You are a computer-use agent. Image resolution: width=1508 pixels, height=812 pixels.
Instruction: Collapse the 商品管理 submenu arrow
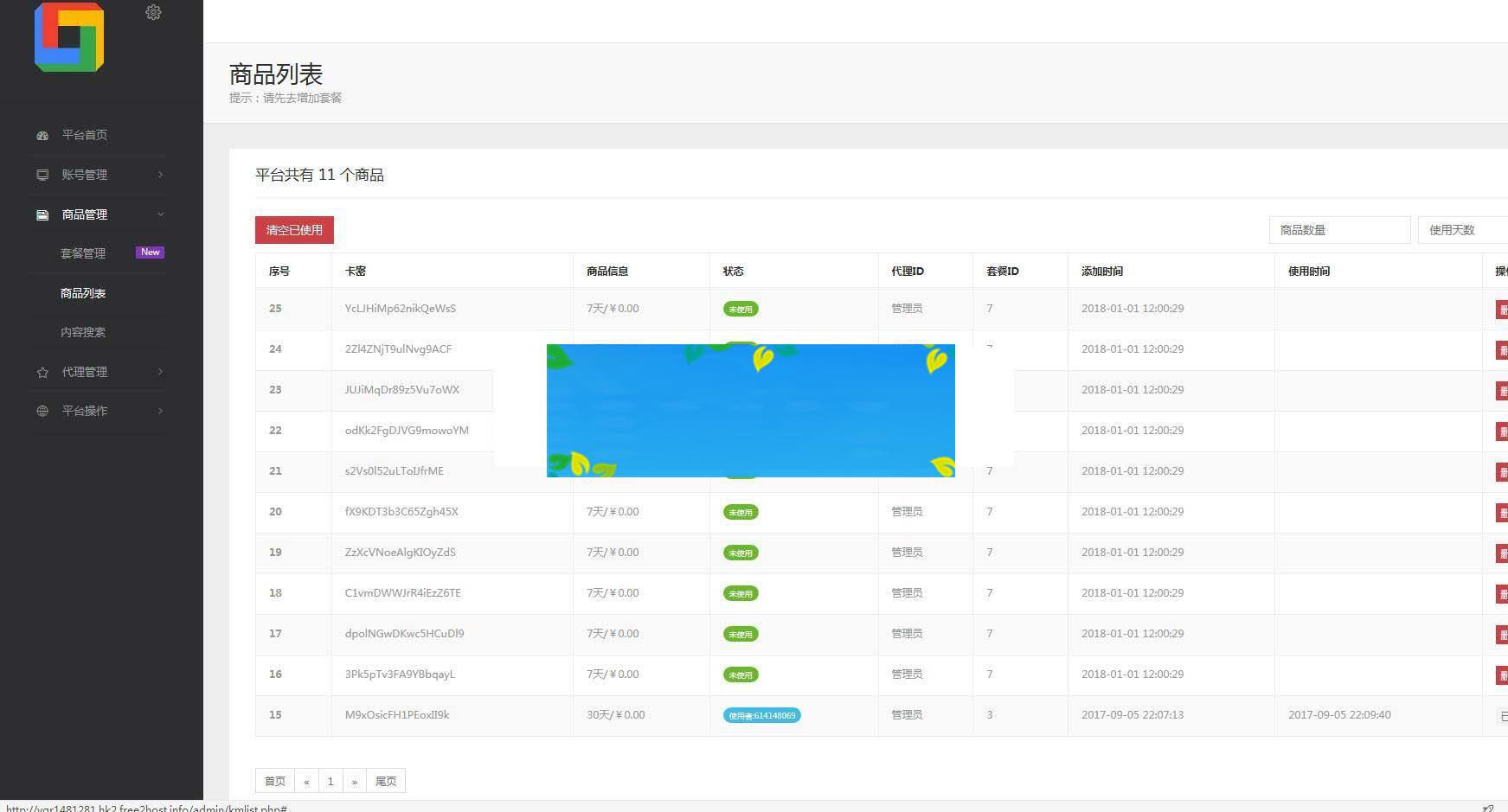click(161, 214)
